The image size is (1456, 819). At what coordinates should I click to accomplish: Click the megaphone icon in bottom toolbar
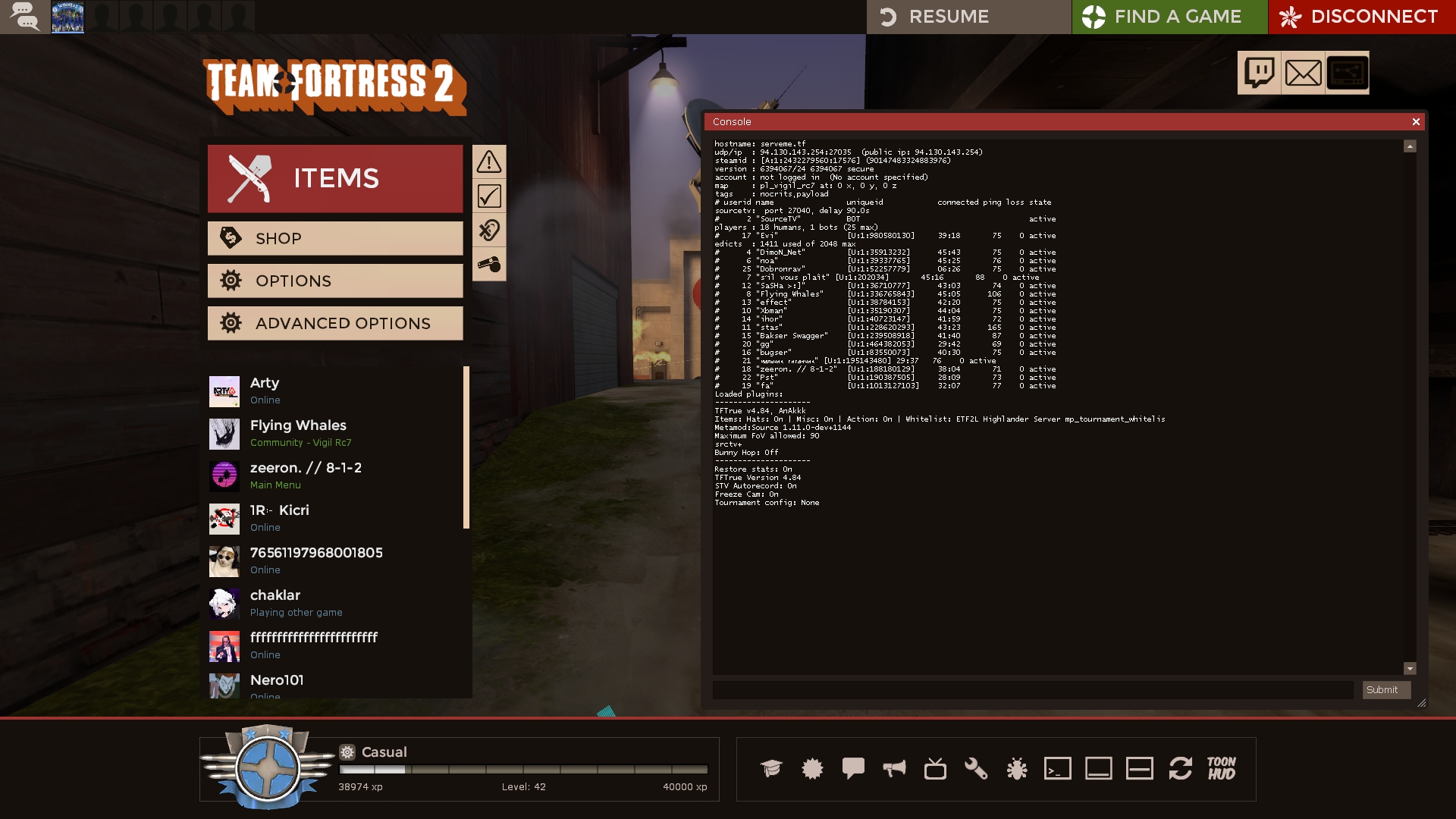[894, 769]
